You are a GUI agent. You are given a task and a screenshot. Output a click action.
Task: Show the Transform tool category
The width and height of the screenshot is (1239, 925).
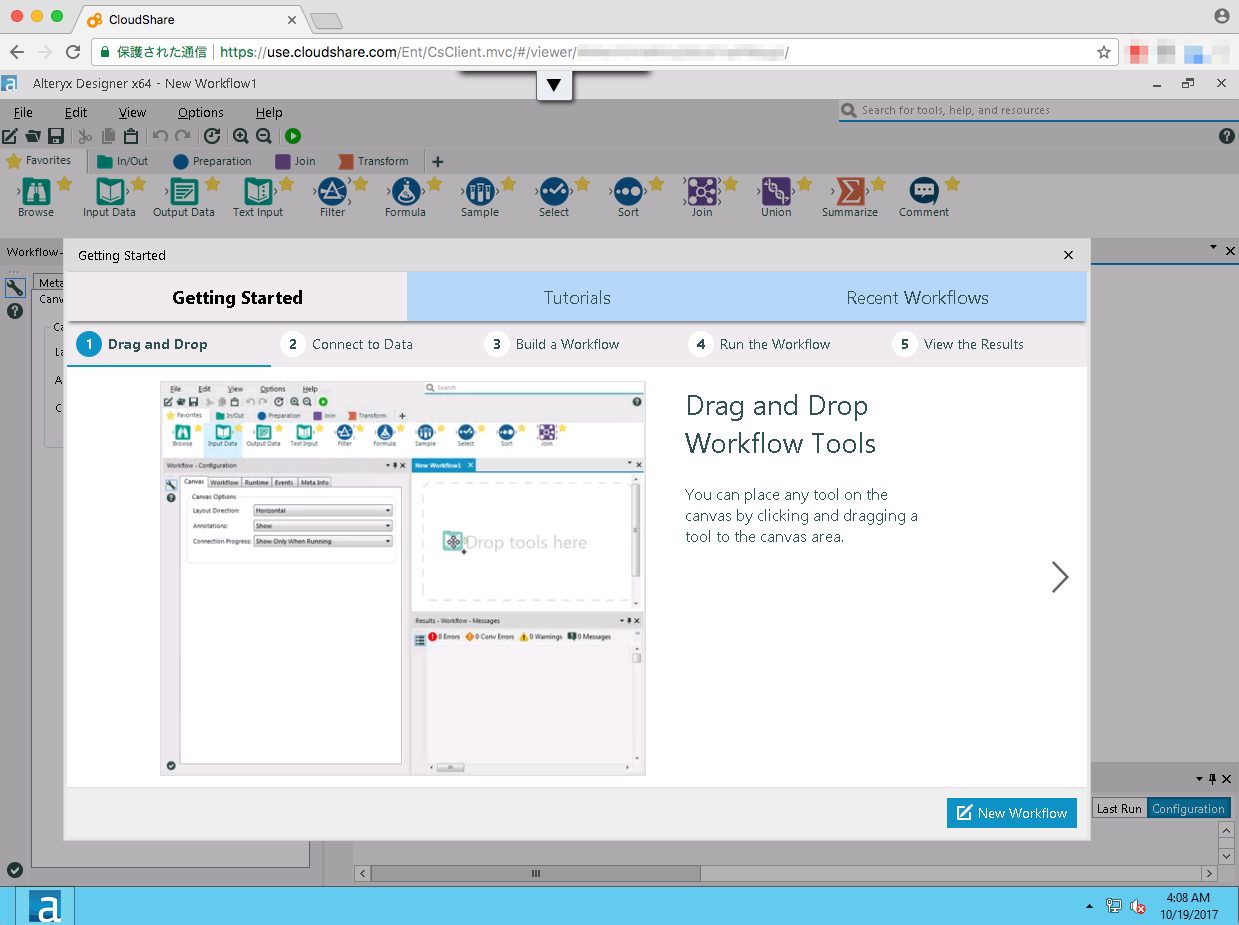374,161
